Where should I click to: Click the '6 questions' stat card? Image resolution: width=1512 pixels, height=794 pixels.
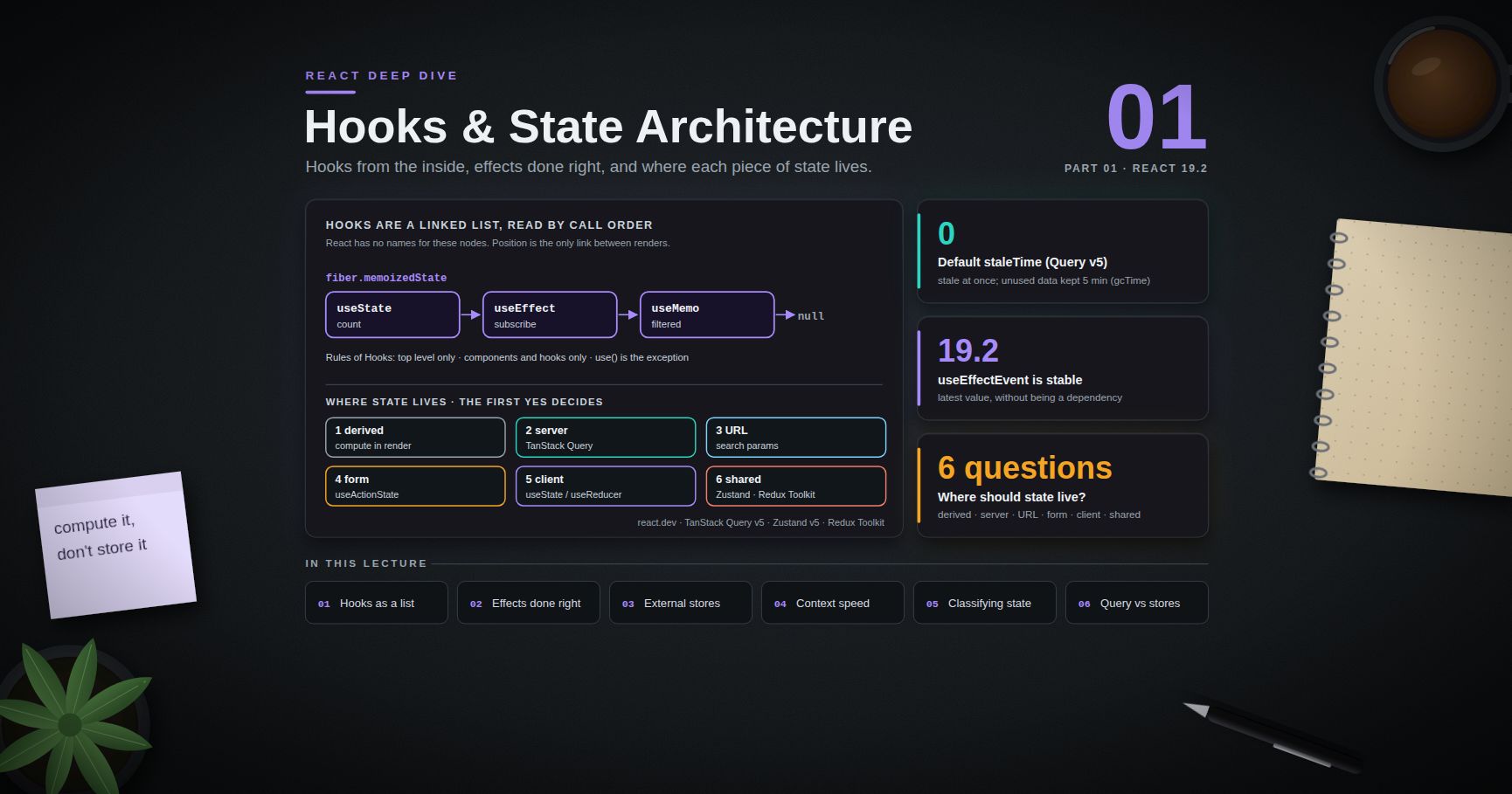pos(1063,486)
